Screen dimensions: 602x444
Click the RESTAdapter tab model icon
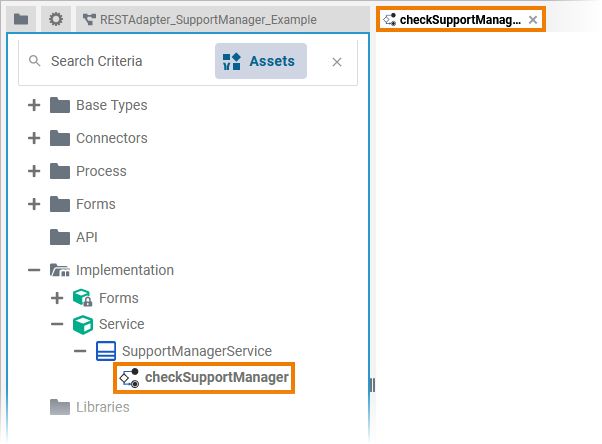coord(89,19)
